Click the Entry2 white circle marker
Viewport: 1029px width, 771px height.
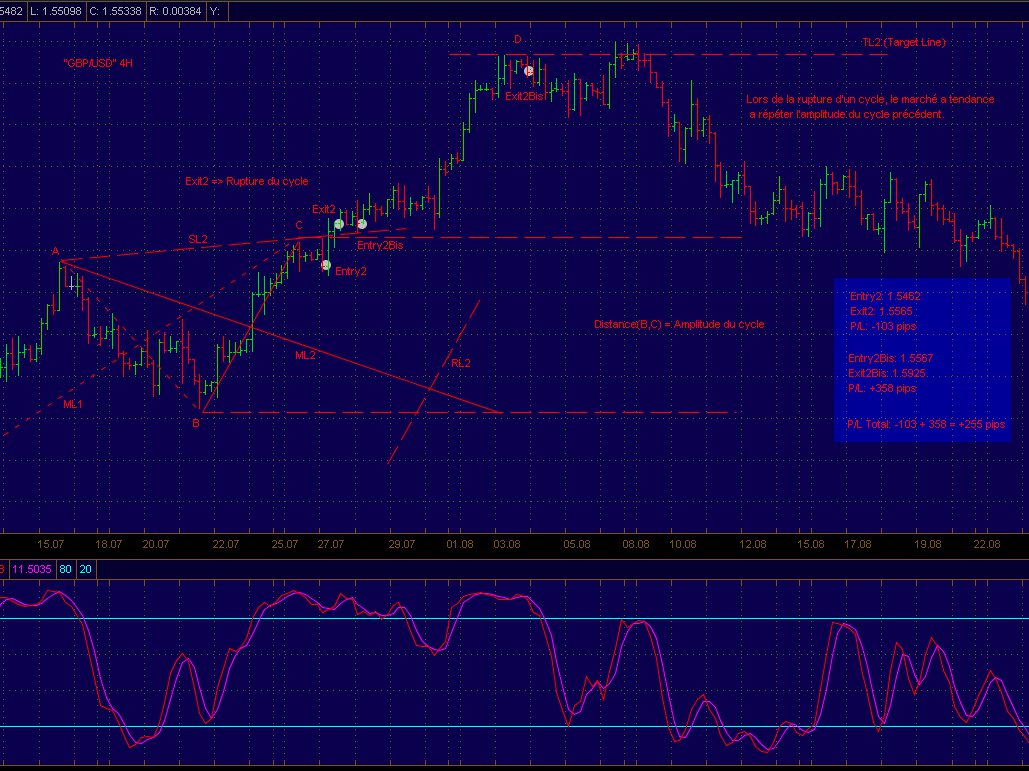tap(326, 265)
